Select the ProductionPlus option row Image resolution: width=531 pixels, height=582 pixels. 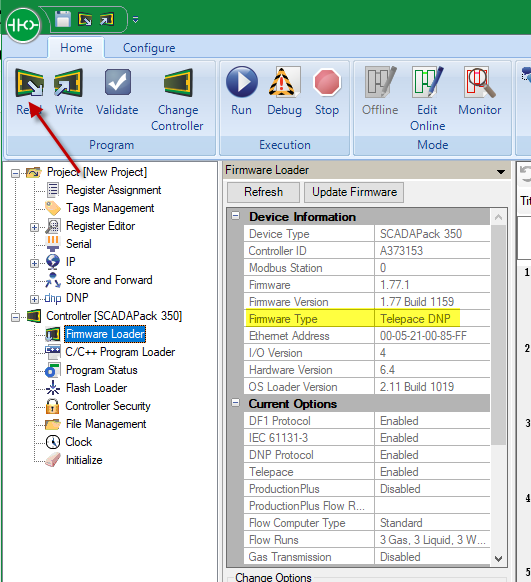[367, 488]
